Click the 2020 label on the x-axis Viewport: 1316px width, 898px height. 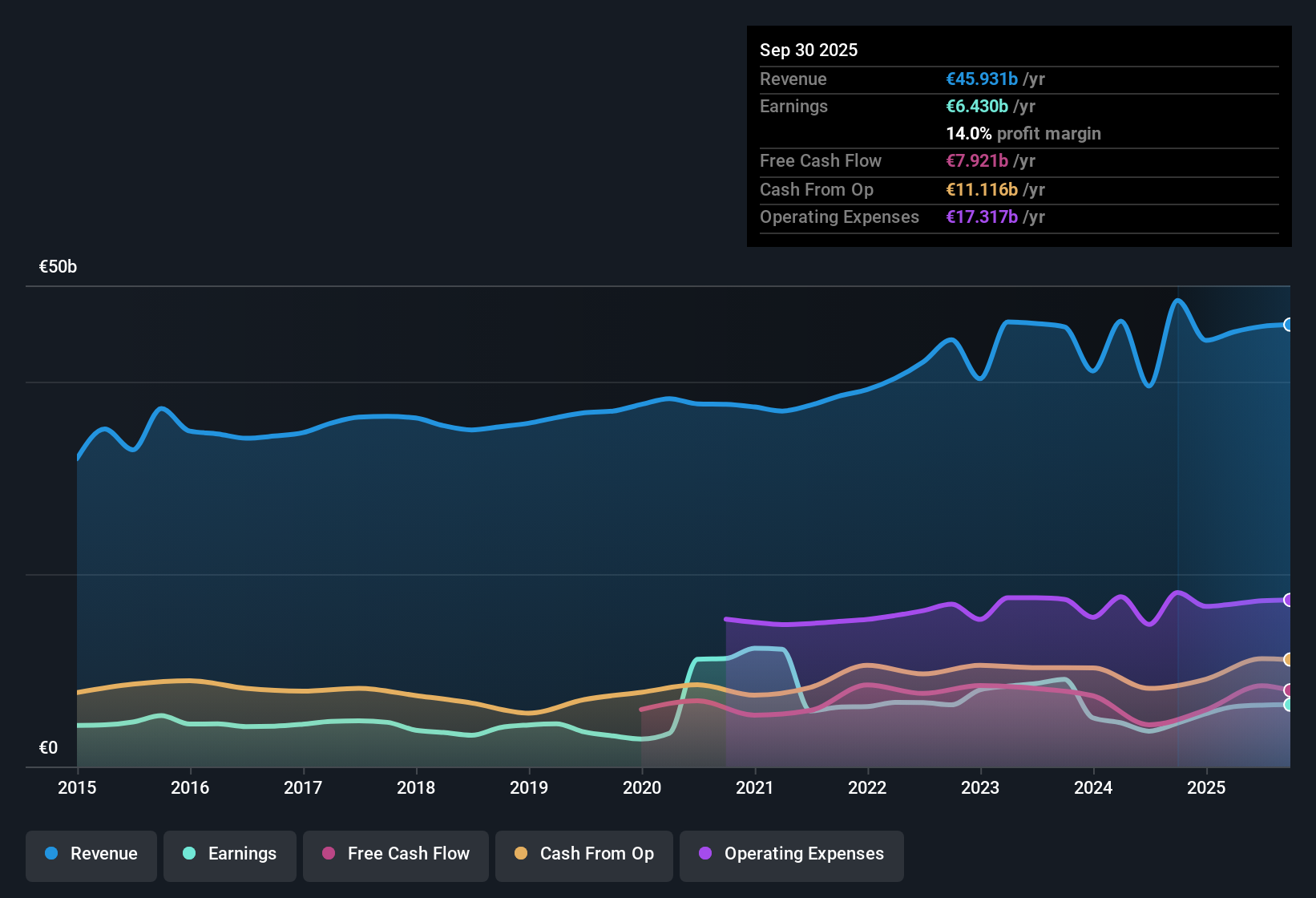point(642,787)
